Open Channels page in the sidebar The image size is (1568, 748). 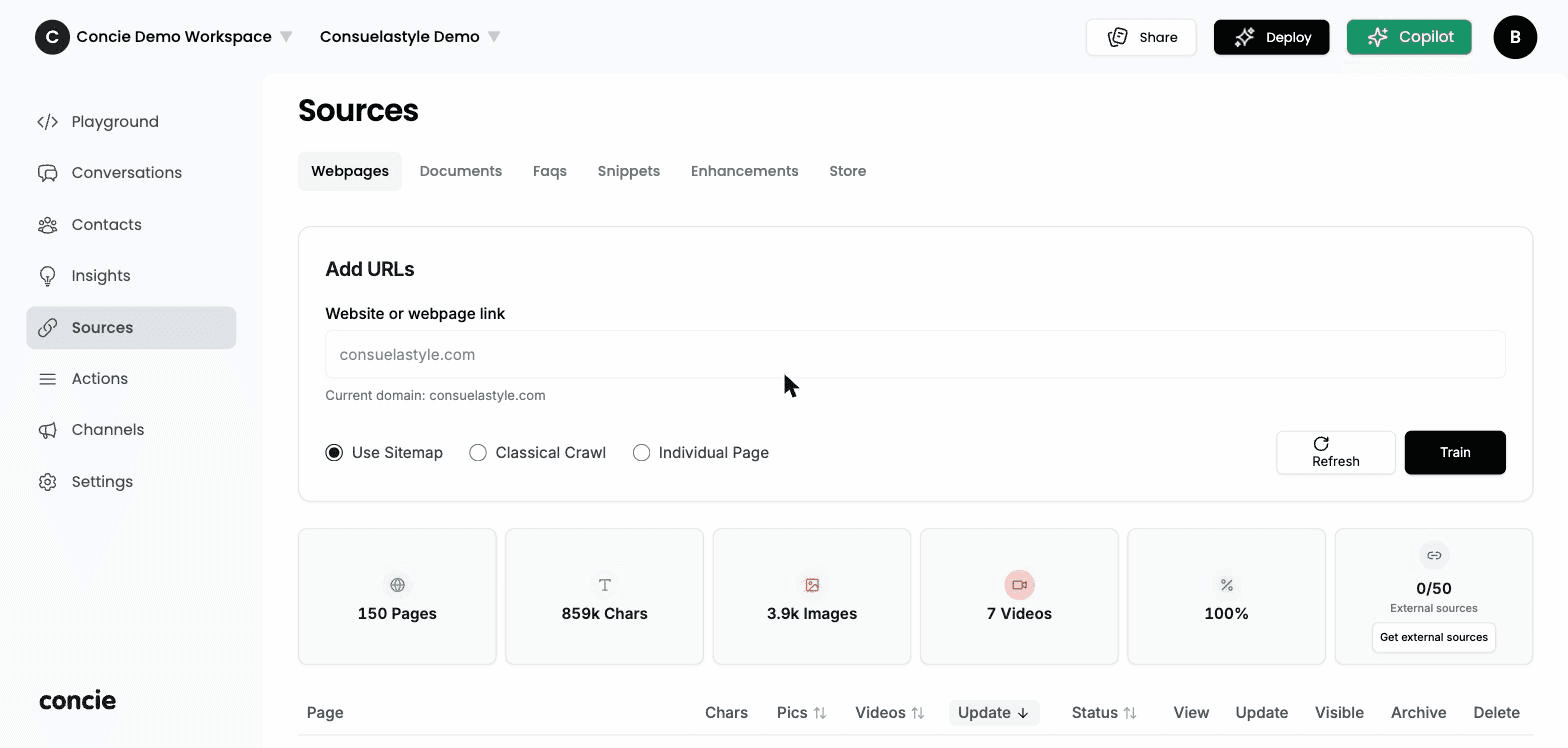131,430
